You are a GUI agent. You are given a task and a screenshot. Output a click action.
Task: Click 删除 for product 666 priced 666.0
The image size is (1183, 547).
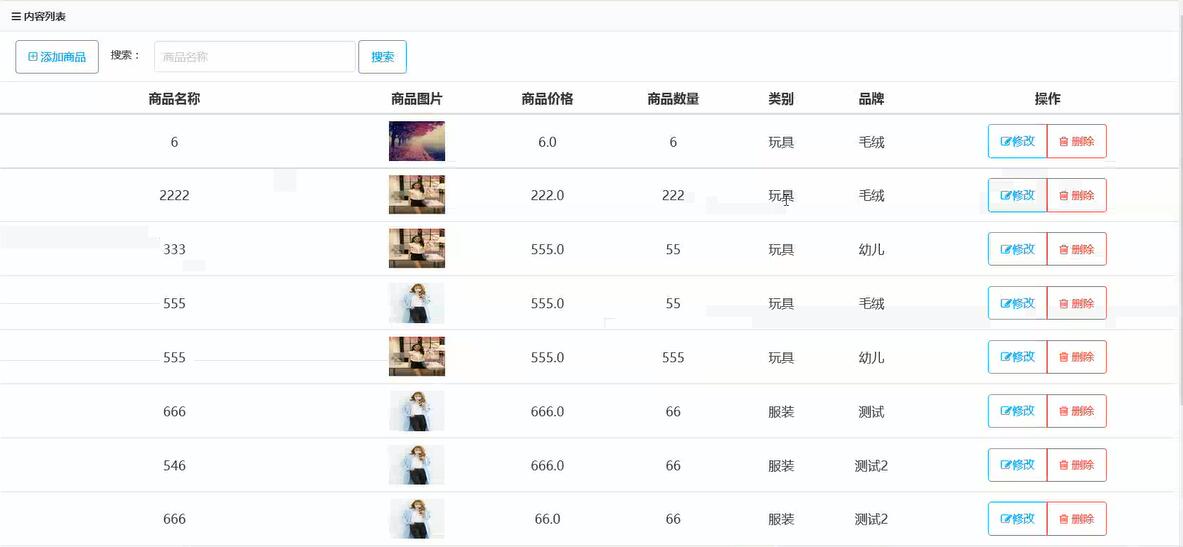coord(1077,411)
